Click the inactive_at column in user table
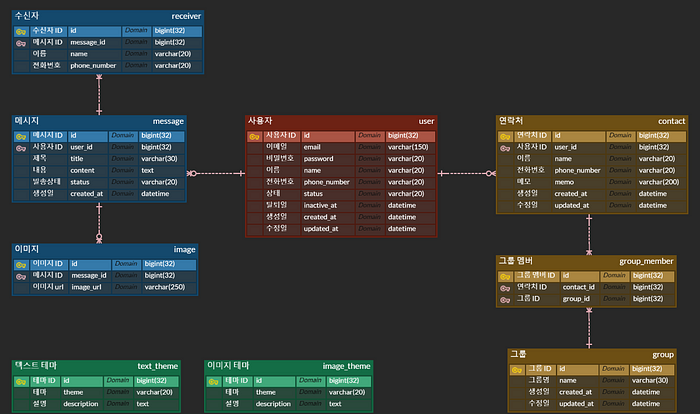This screenshot has height=414, width=700. tap(320, 205)
